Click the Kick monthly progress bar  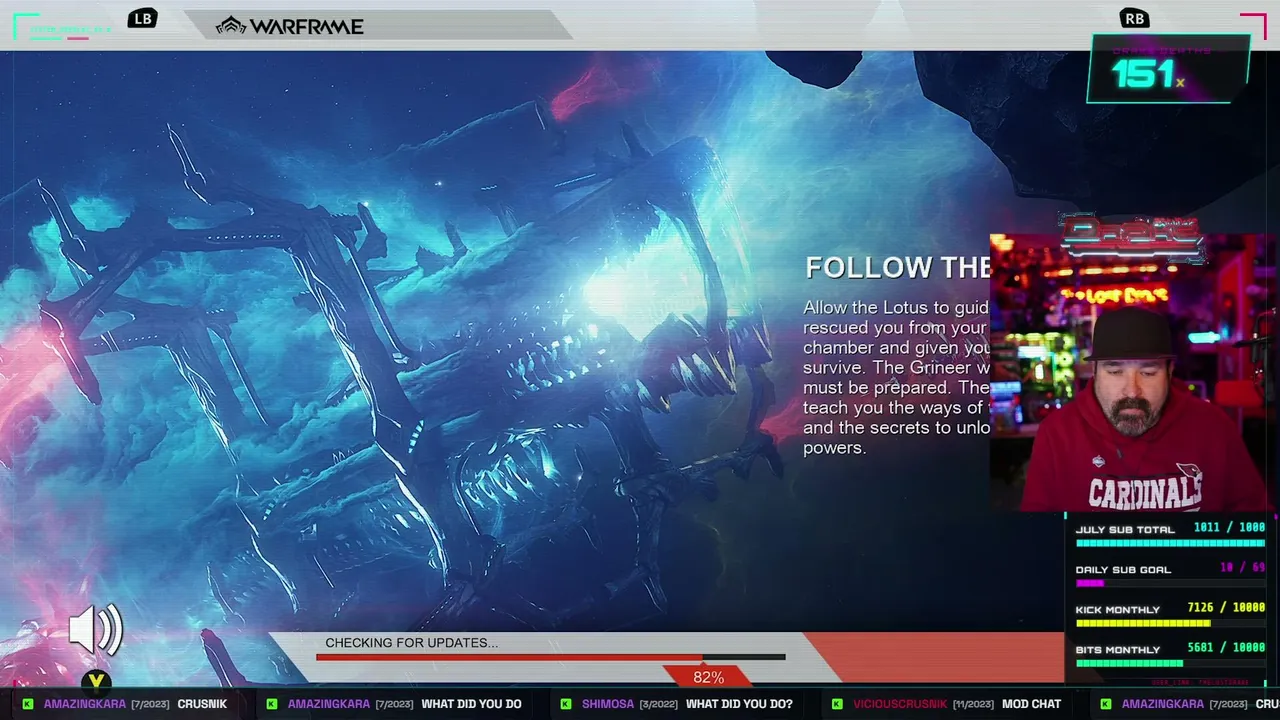pyautogui.click(x=1171, y=623)
